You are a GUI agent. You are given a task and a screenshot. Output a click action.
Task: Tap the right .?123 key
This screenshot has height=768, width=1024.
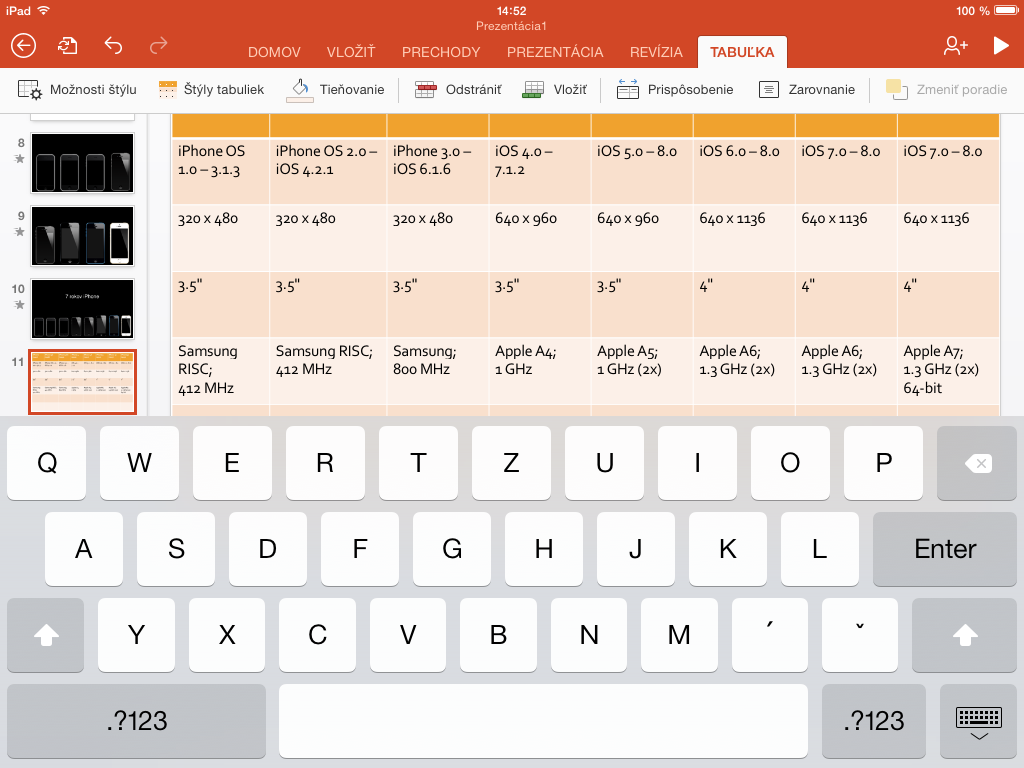coord(874,722)
